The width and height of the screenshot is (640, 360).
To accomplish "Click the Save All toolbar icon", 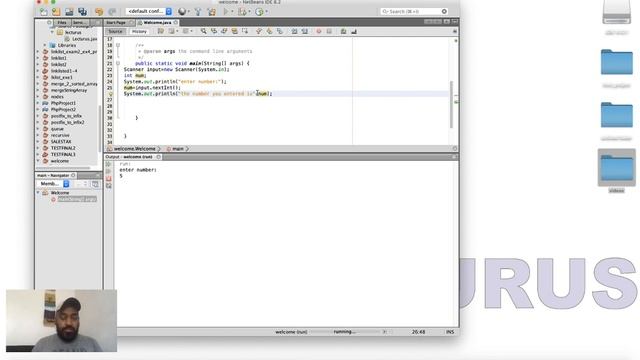I will (x=82, y=11).
